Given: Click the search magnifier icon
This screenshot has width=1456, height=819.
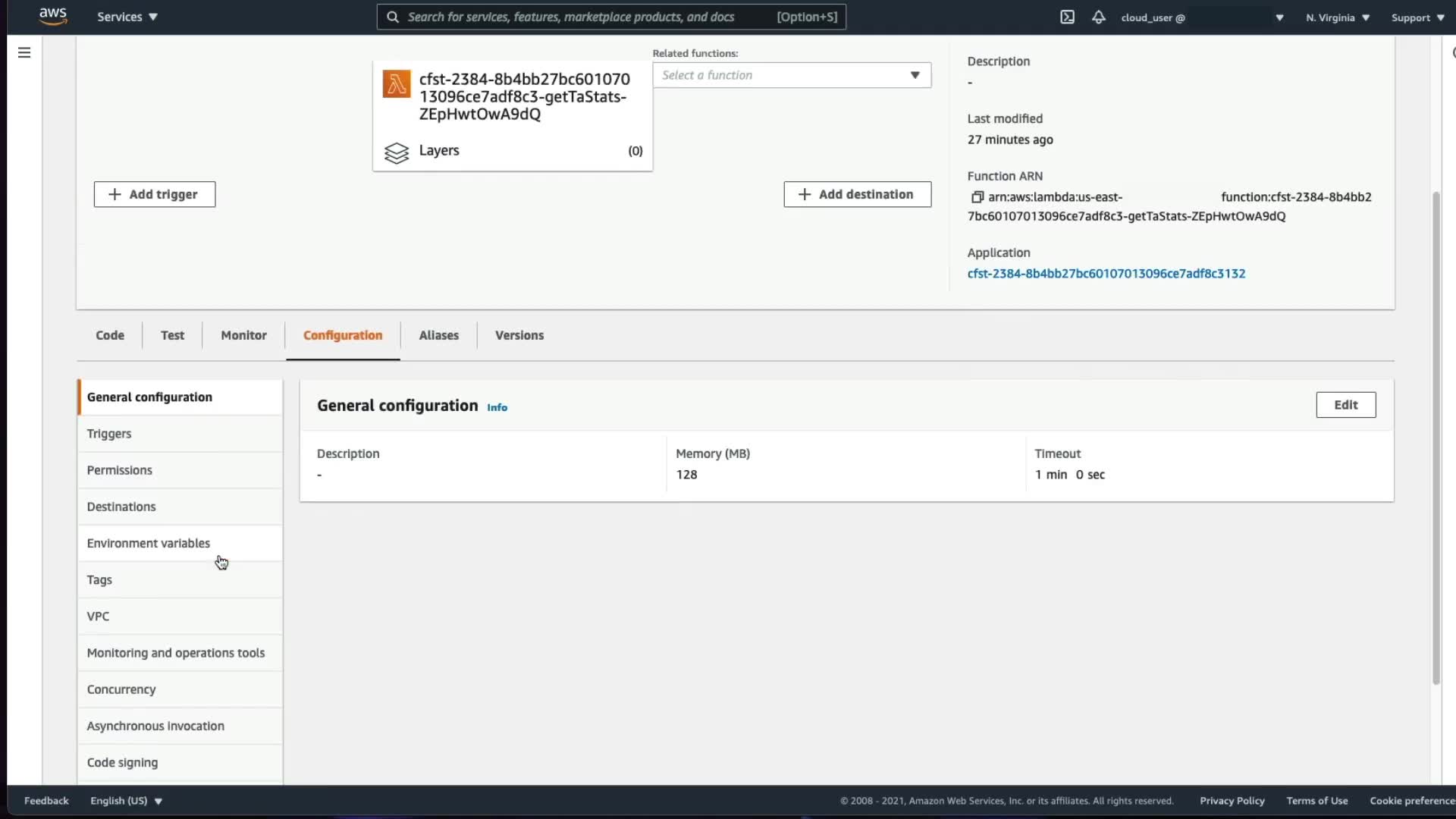Looking at the screenshot, I should [392, 17].
